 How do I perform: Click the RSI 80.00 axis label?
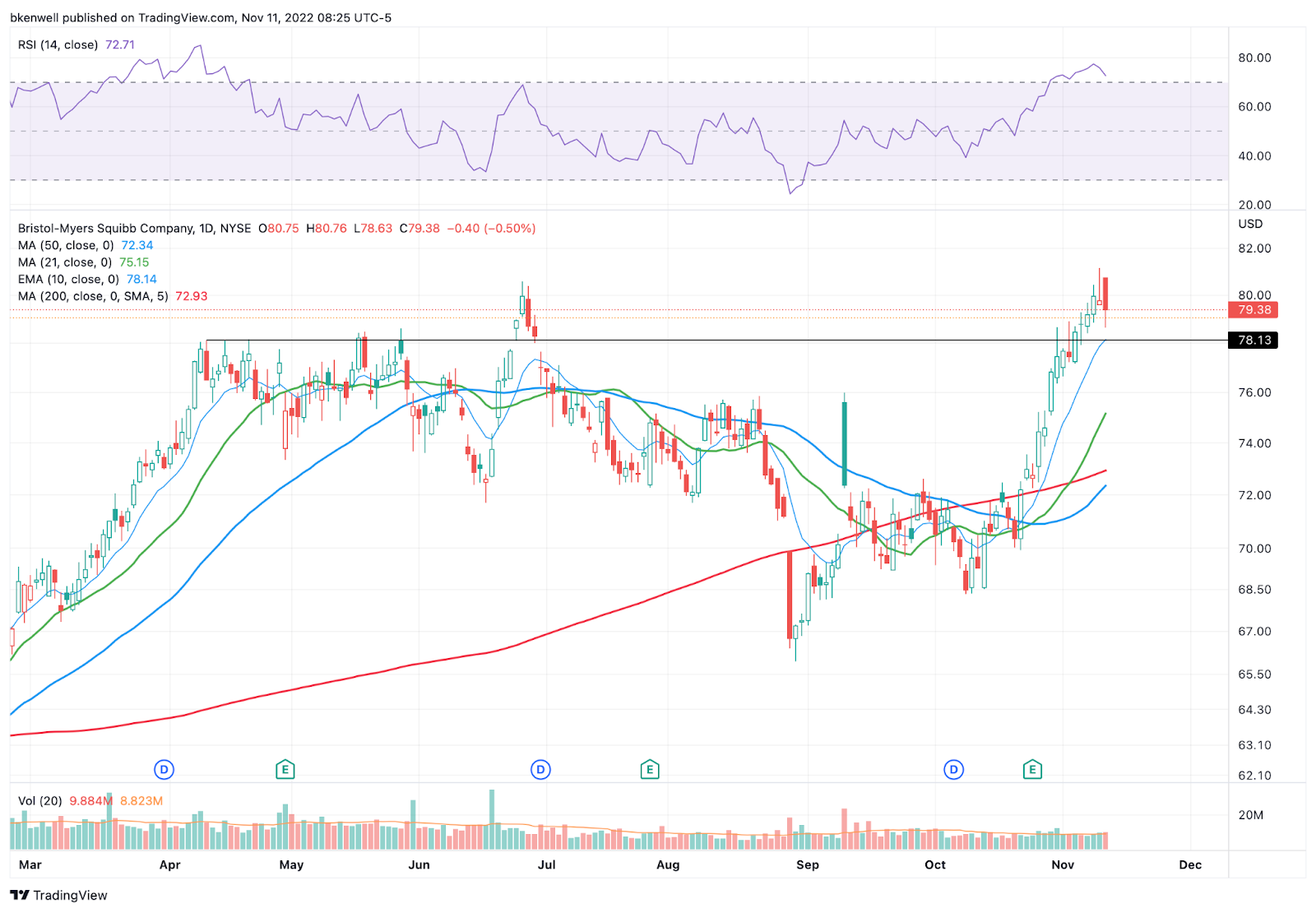[x=1254, y=58]
